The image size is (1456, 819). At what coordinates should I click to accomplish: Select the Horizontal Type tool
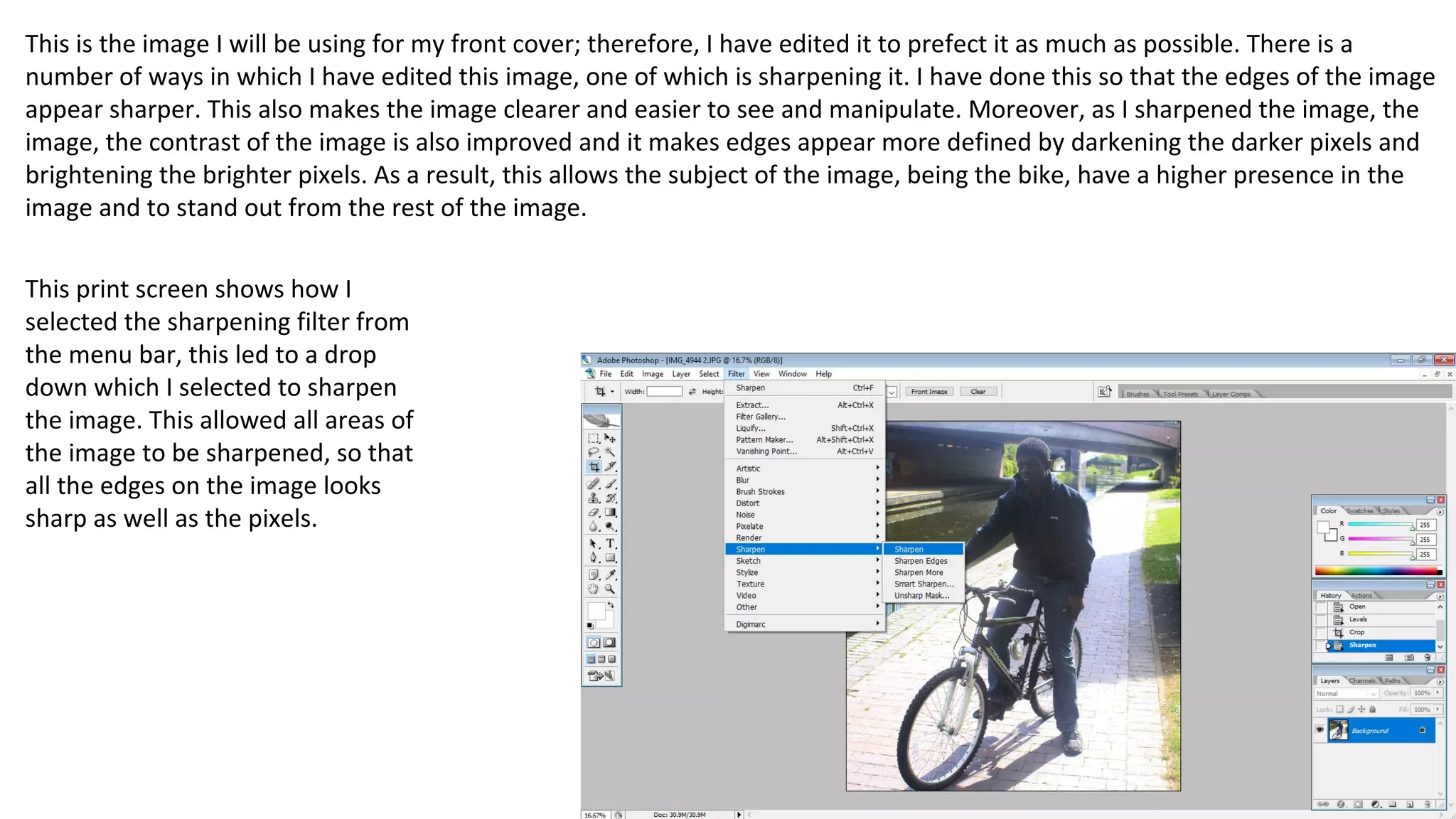click(610, 543)
